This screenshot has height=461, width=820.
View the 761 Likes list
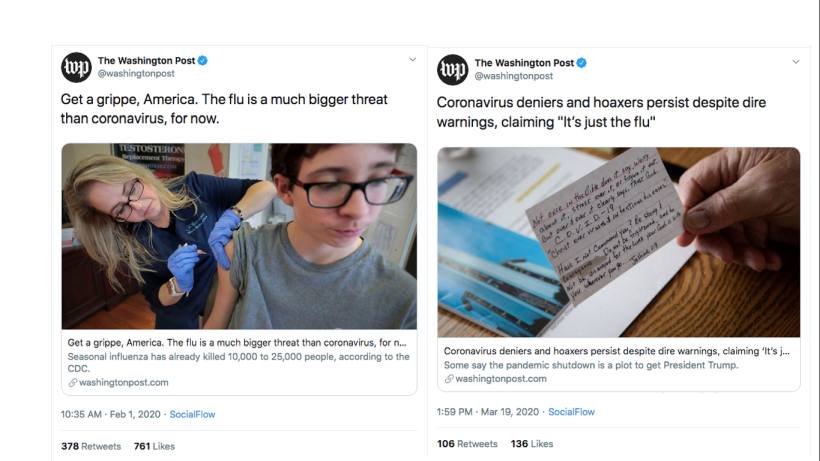[x=154, y=446]
